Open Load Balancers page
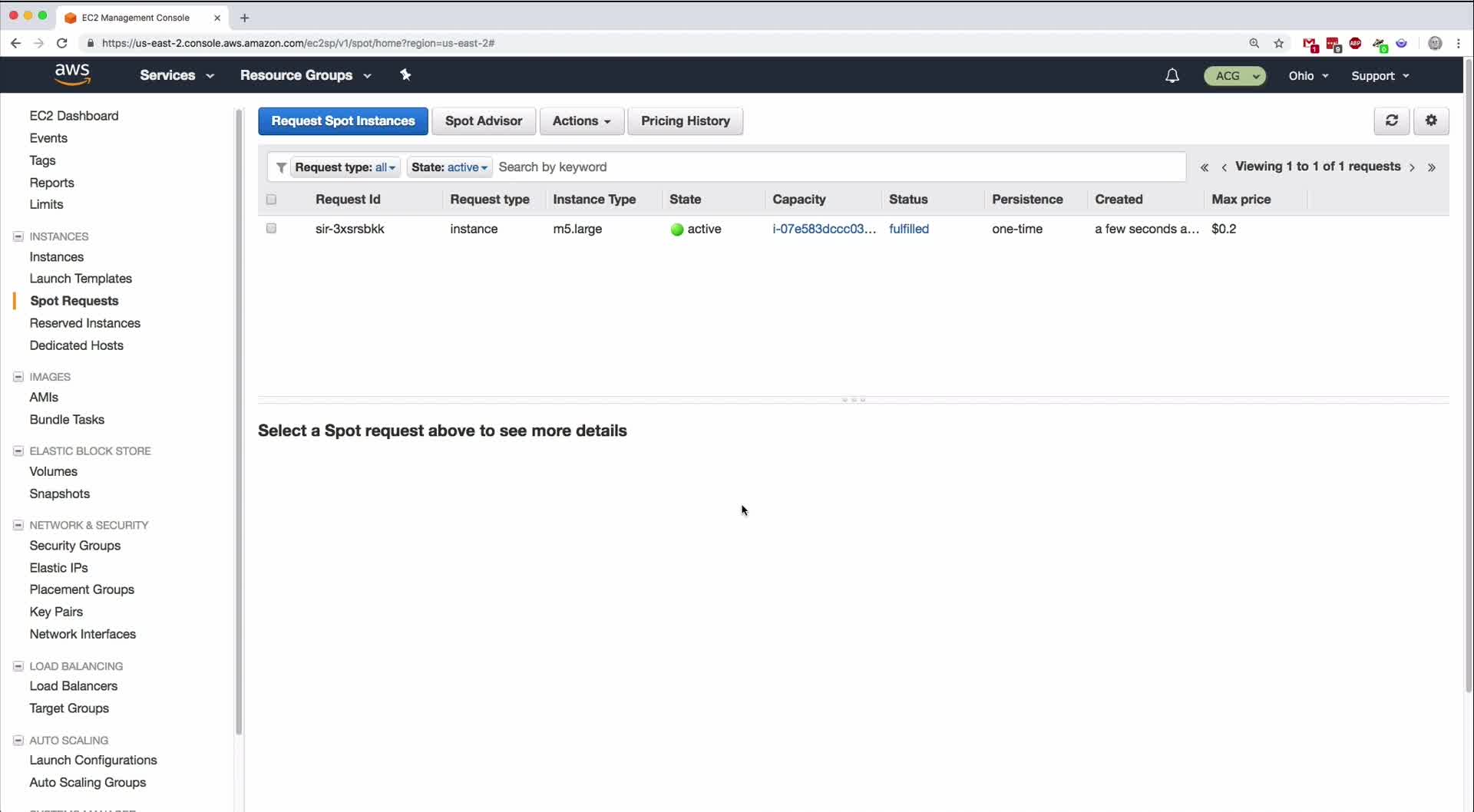This screenshot has width=1474, height=812. click(74, 686)
